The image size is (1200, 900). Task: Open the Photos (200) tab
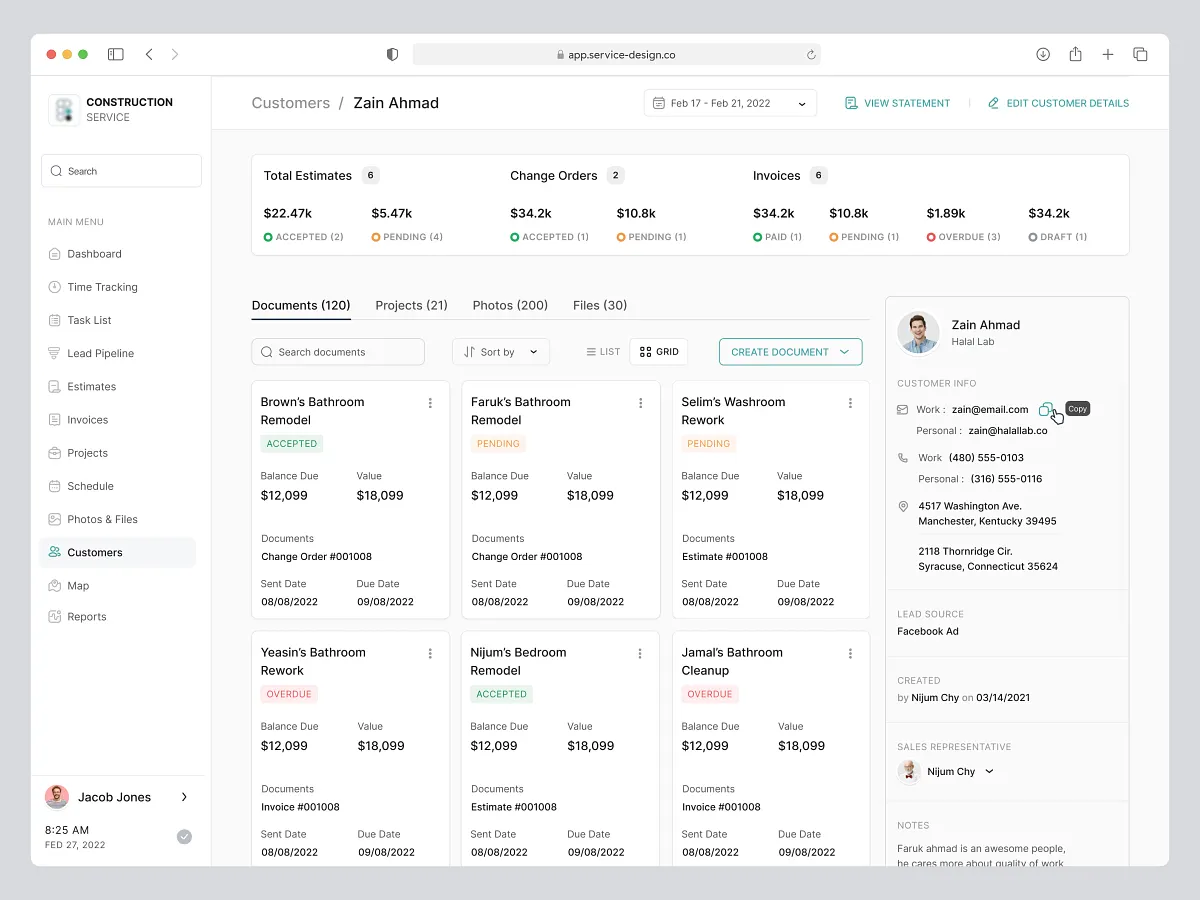click(510, 305)
